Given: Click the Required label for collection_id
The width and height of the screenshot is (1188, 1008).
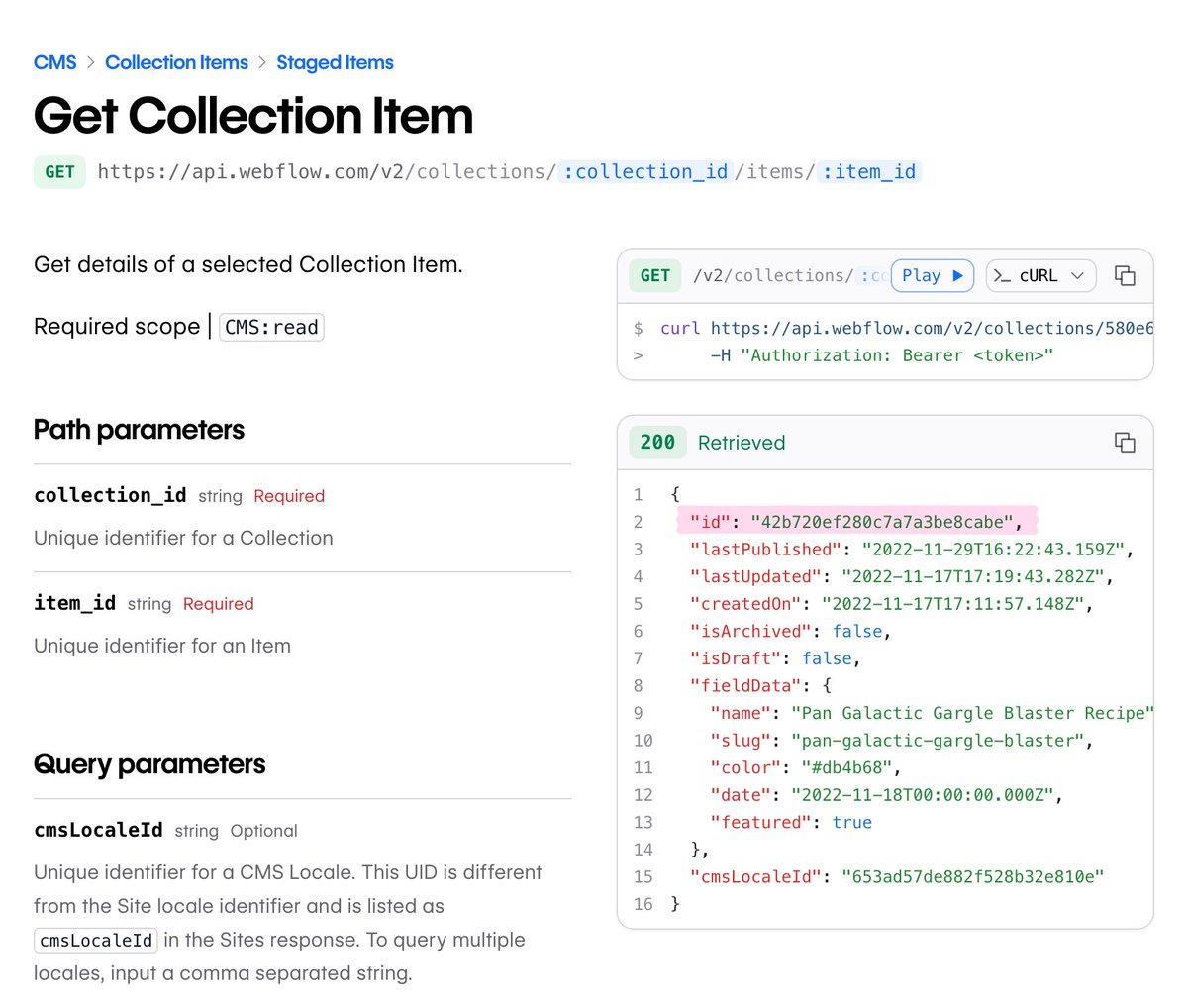Looking at the screenshot, I should tap(289, 496).
